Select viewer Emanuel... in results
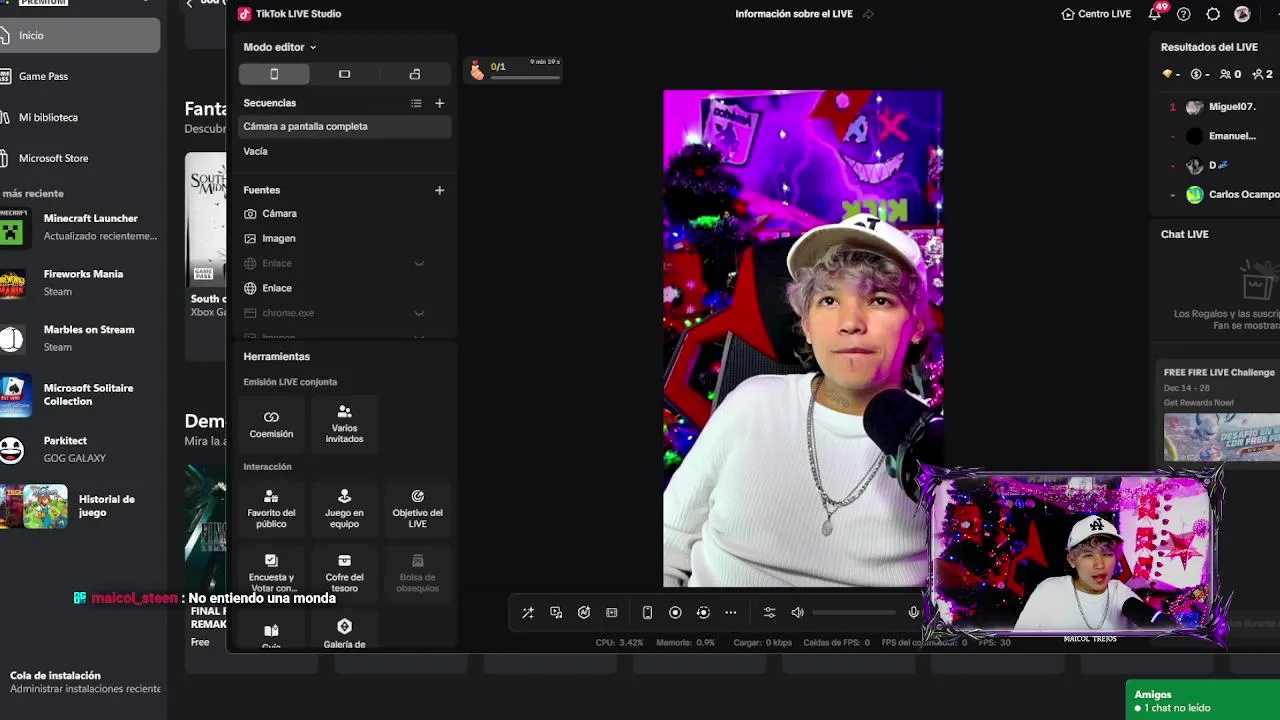1280x720 pixels. (1222, 136)
